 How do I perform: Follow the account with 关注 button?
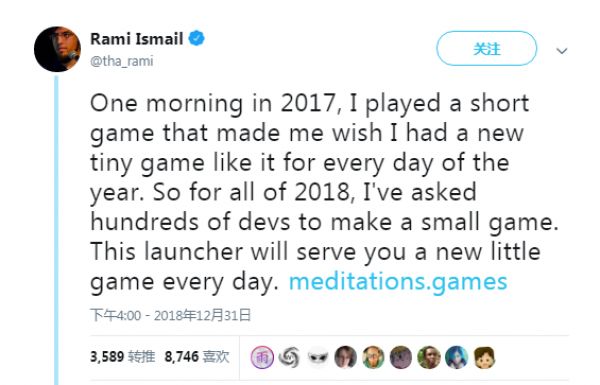coord(486,49)
